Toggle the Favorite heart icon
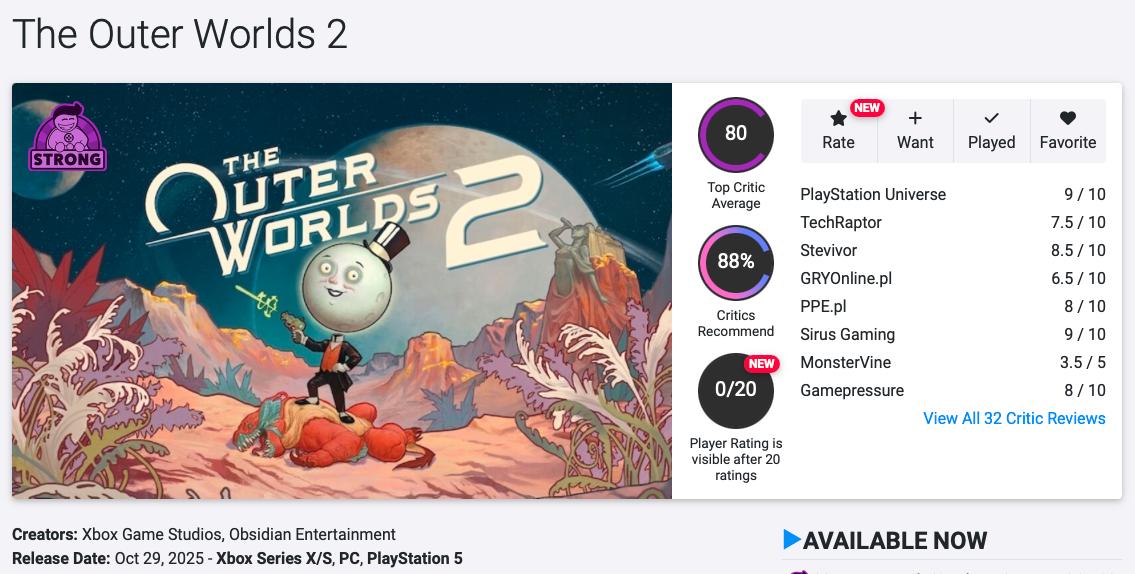Viewport: 1135px width, 574px height. click(1068, 118)
